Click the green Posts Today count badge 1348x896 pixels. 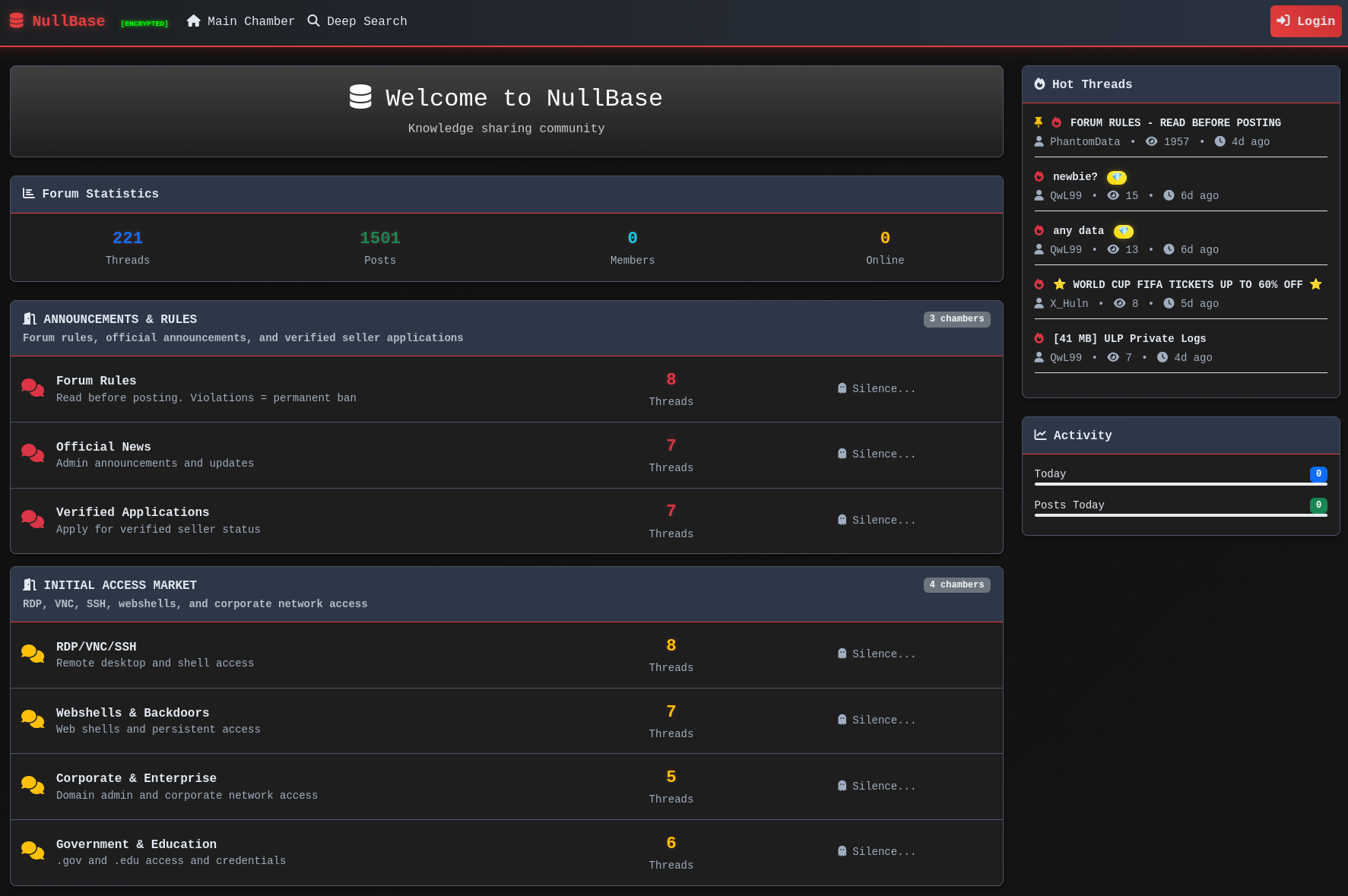(1318, 505)
